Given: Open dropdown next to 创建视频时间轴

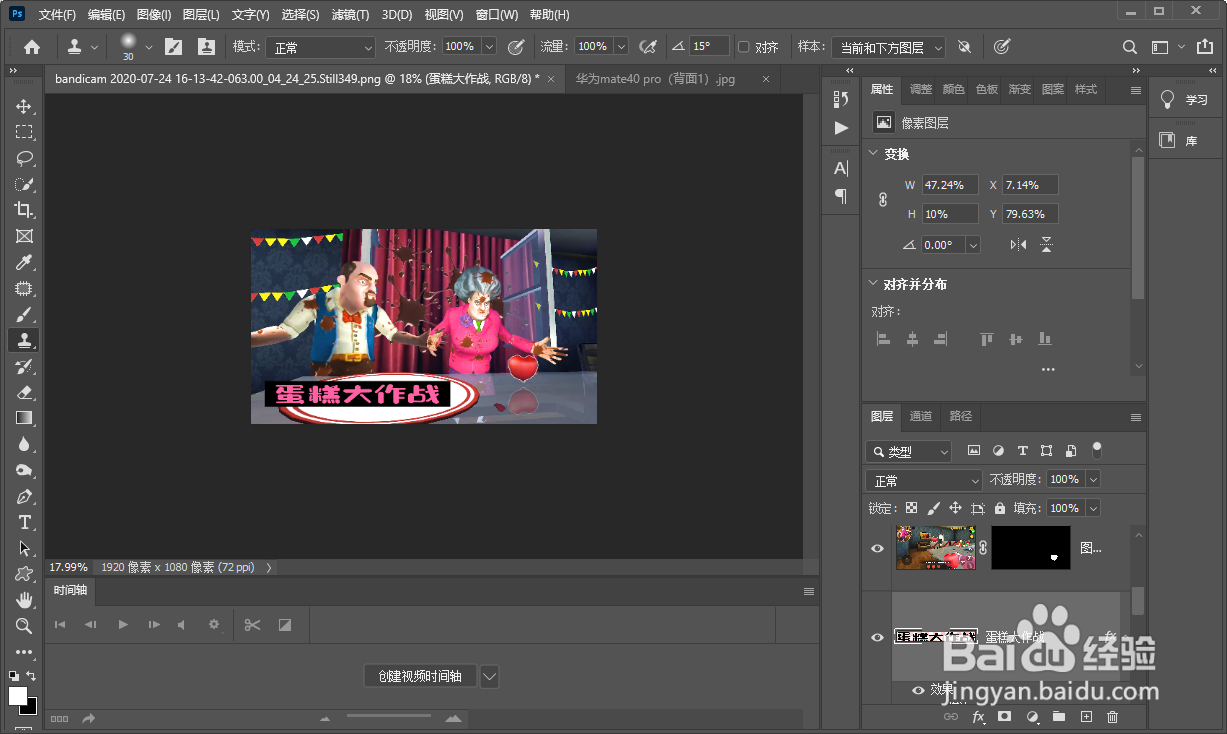Looking at the screenshot, I should (489, 676).
